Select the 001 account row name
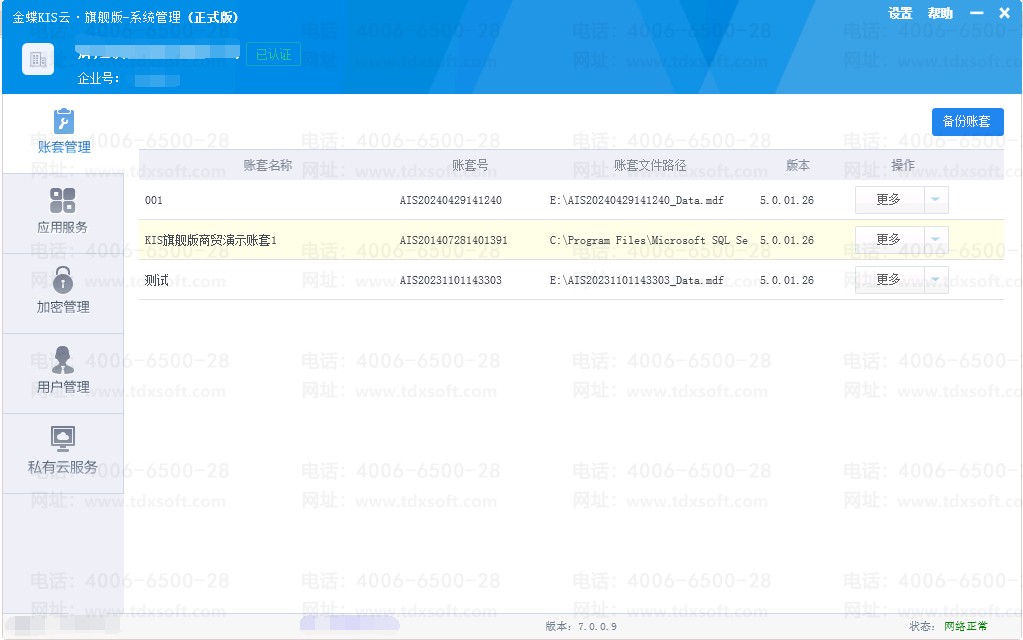The width and height of the screenshot is (1023, 640). tap(154, 201)
